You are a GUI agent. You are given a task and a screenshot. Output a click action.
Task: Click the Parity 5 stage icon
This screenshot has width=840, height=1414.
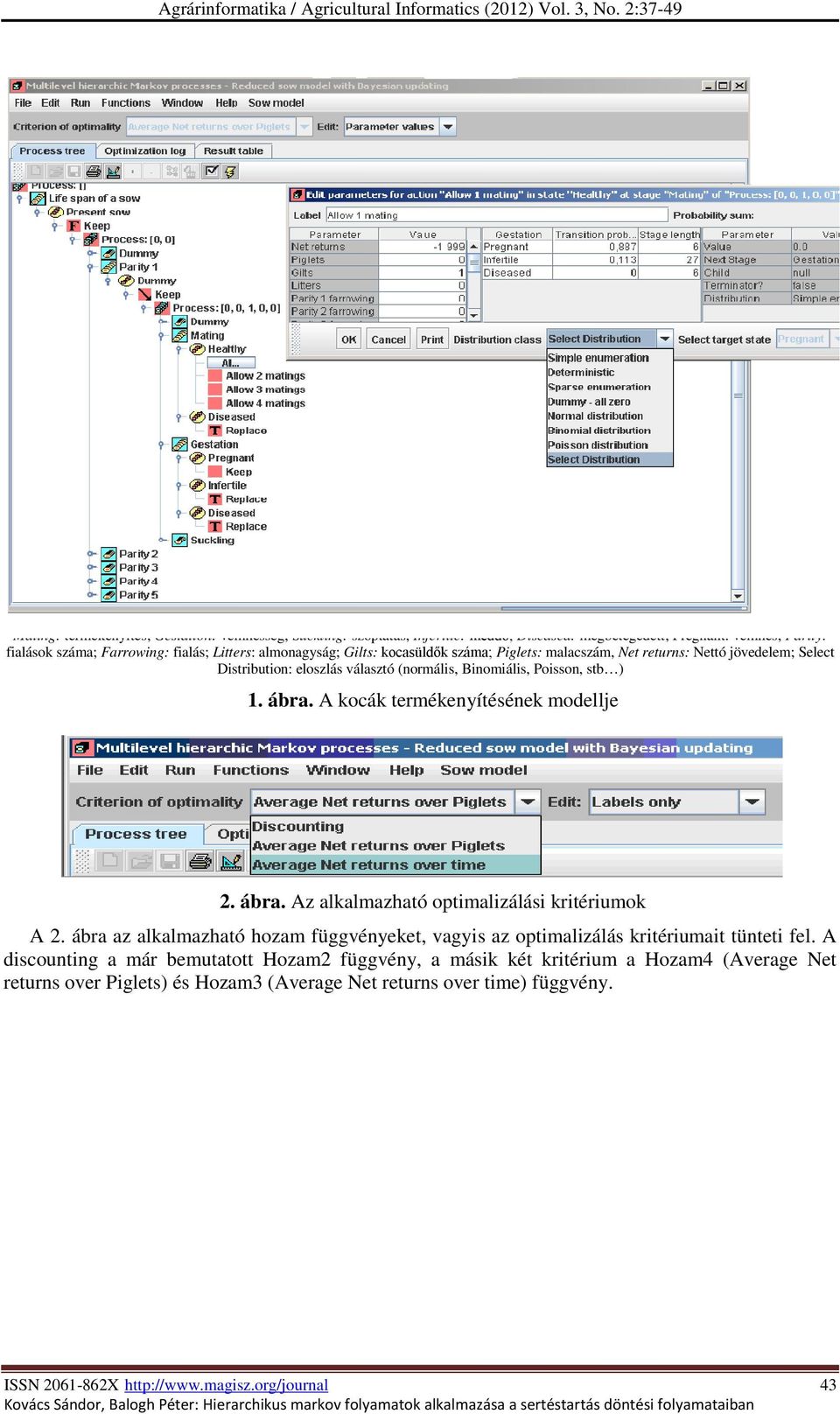tap(109, 595)
